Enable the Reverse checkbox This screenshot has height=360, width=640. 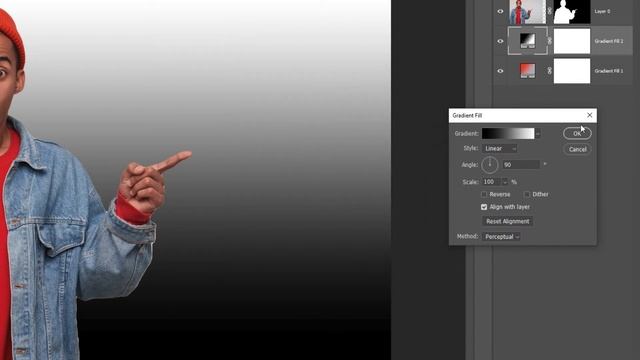pyautogui.click(x=484, y=194)
